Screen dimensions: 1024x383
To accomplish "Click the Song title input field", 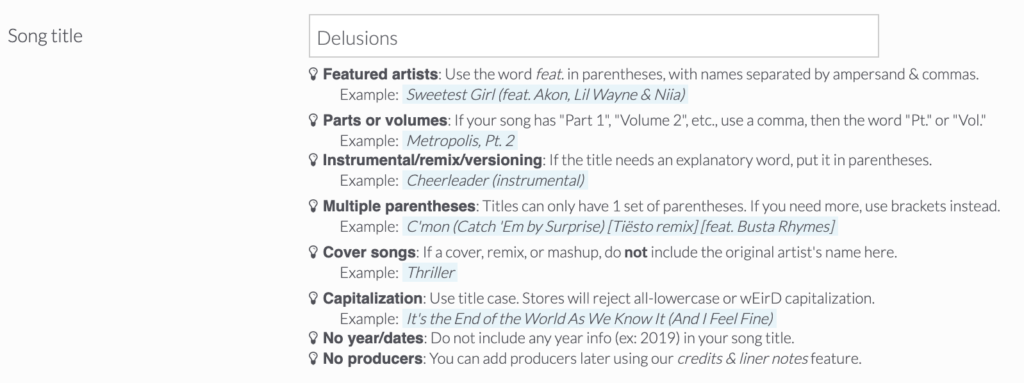I will [x=593, y=36].
